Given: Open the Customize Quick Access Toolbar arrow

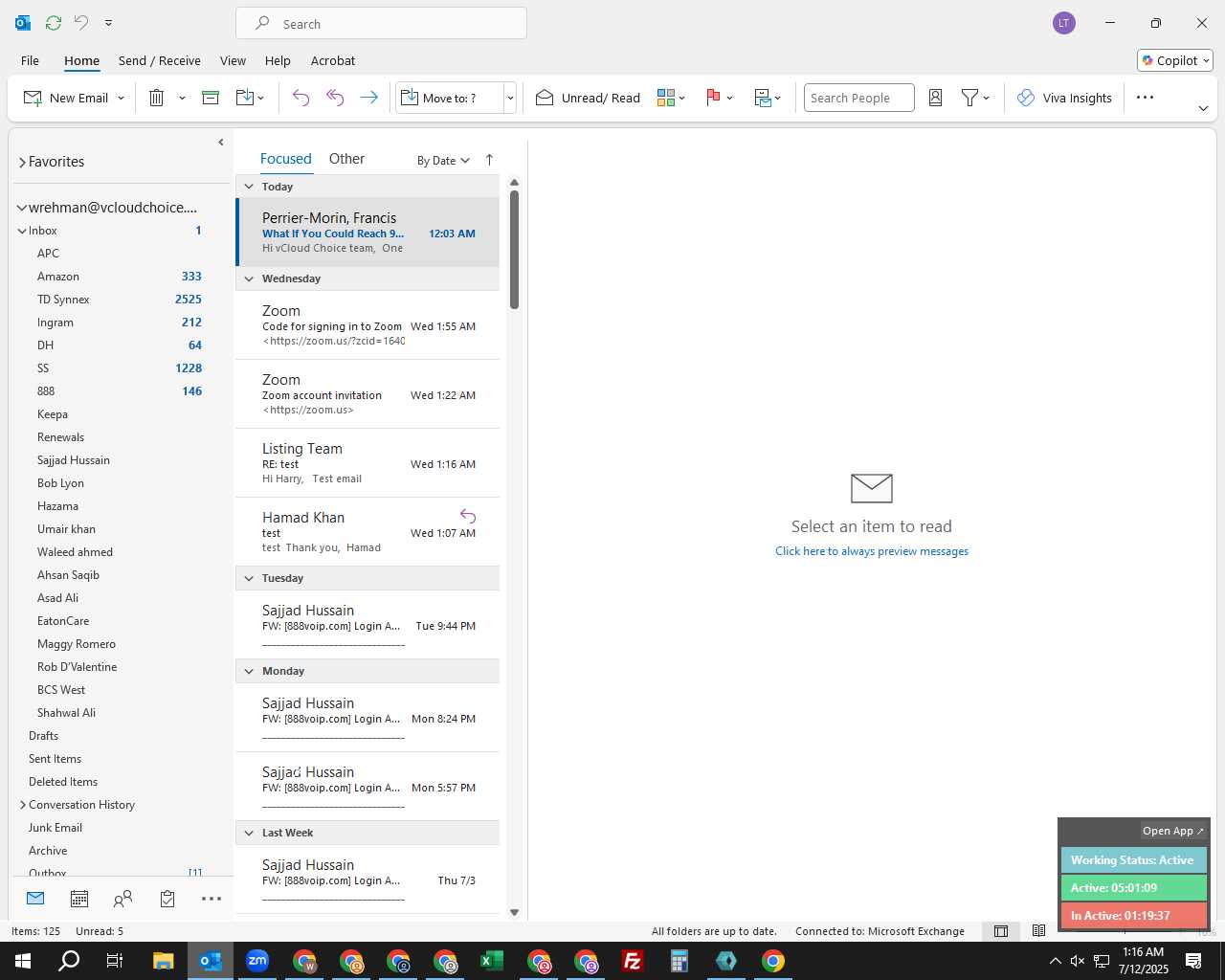Looking at the screenshot, I should (x=108, y=22).
